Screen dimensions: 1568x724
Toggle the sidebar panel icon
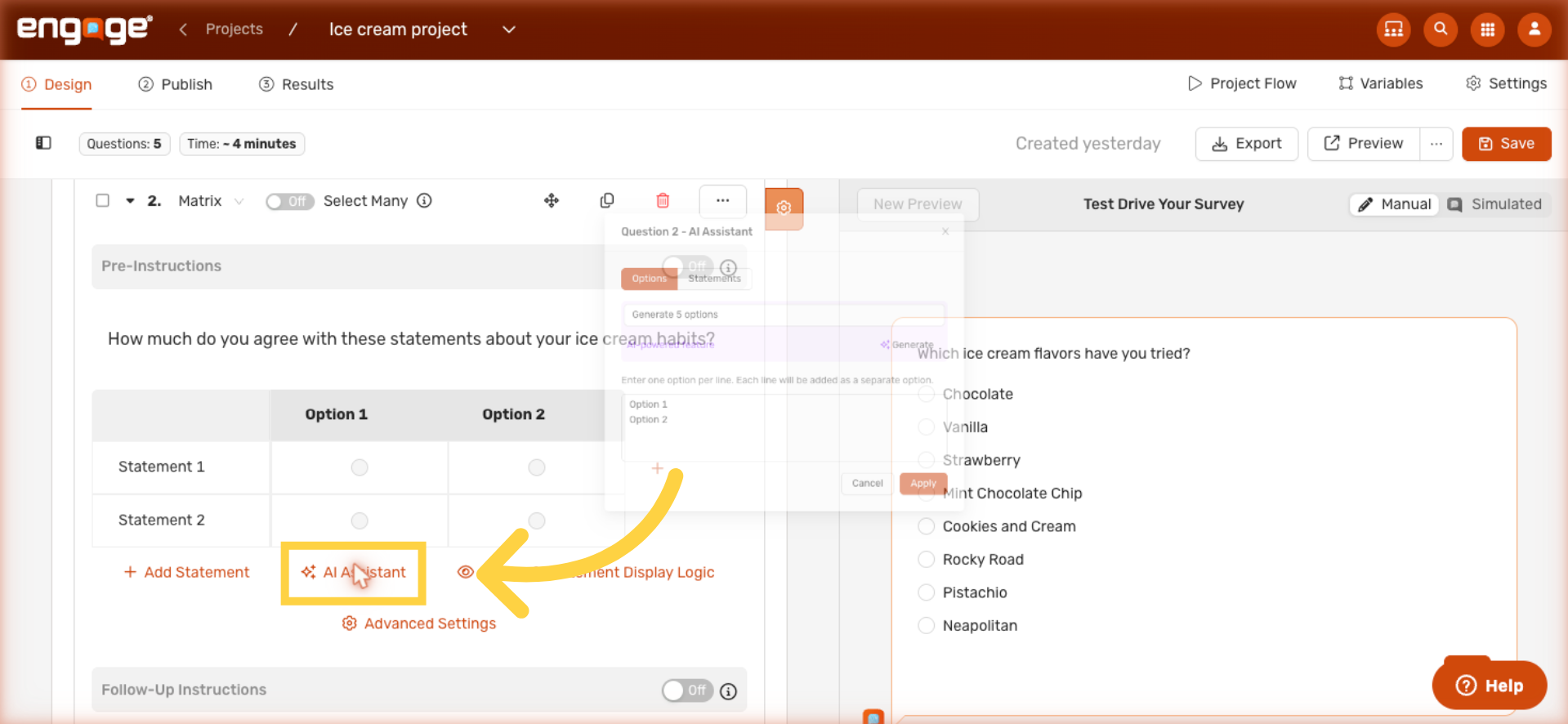click(x=43, y=143)
